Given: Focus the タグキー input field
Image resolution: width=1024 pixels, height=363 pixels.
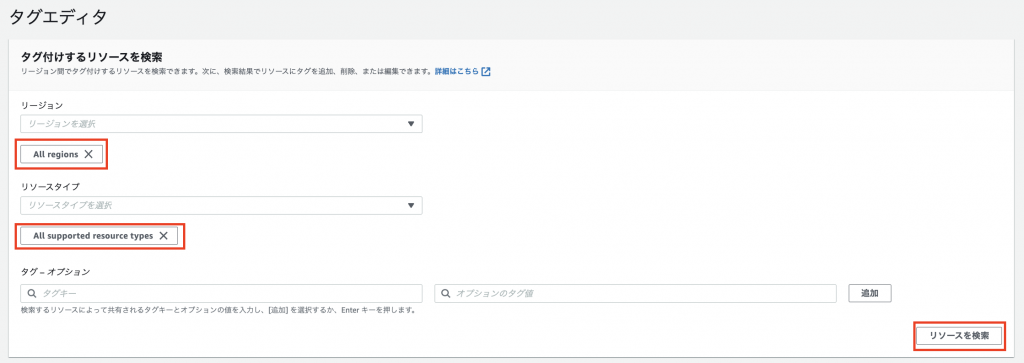Looking at the screenshot, I should click(x=221, y=293).
